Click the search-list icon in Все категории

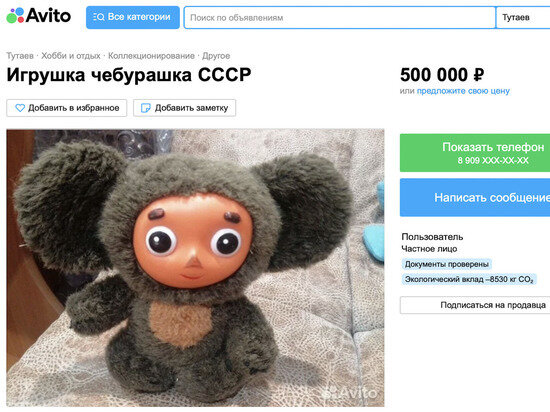pos(99,17)
